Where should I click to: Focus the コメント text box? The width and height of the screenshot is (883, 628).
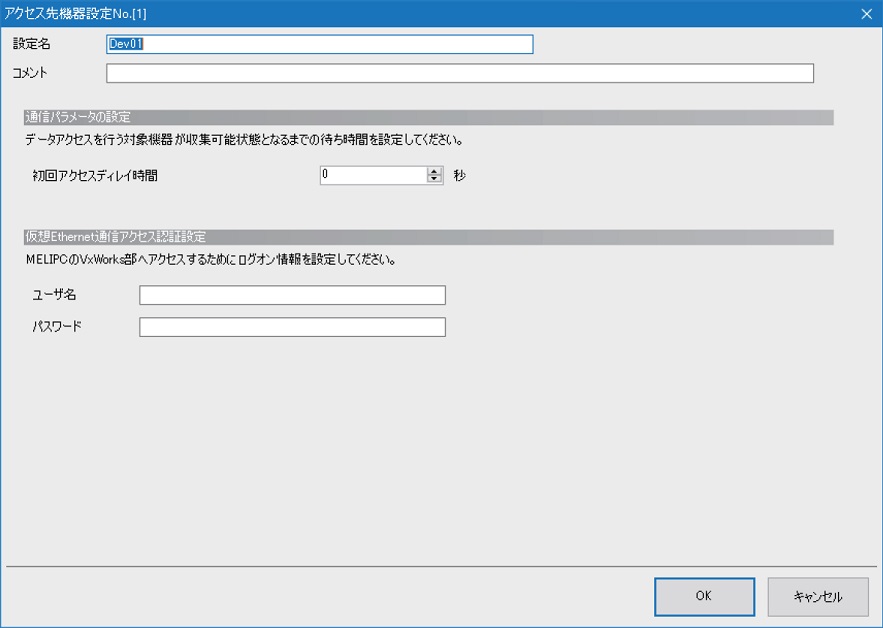[459, 73]
